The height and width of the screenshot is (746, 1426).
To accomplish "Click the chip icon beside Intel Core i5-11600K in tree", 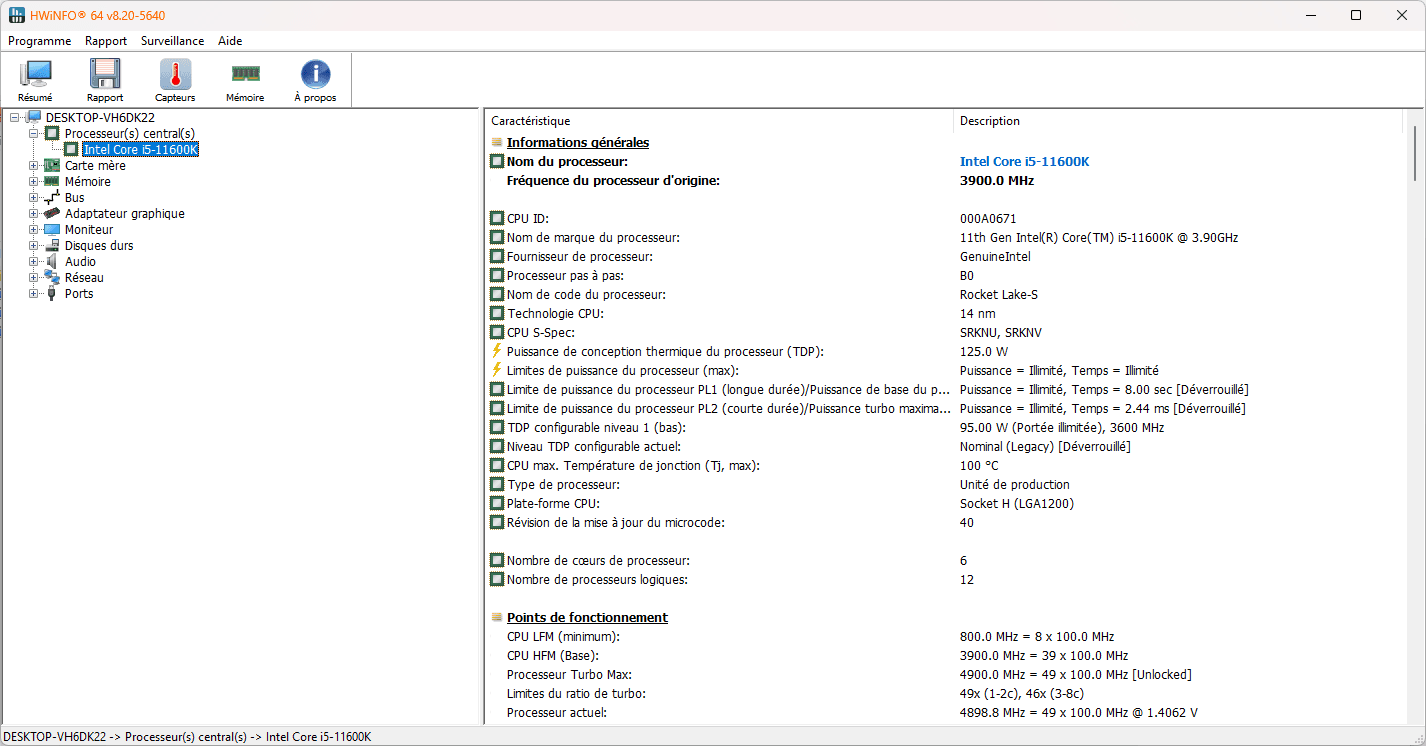I will [x=71, y=150].
